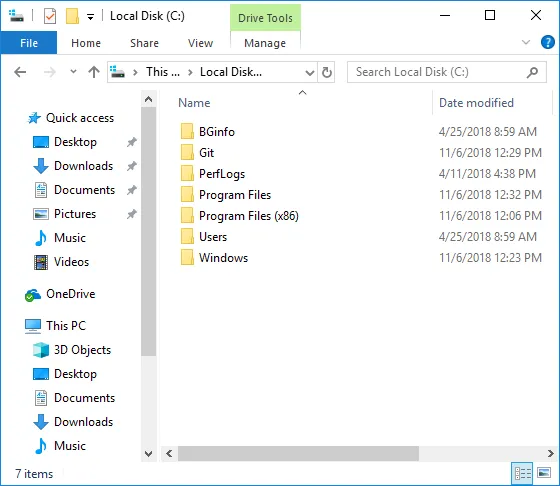
Task: Go up one level with up arrow
Action: [94, 72]
